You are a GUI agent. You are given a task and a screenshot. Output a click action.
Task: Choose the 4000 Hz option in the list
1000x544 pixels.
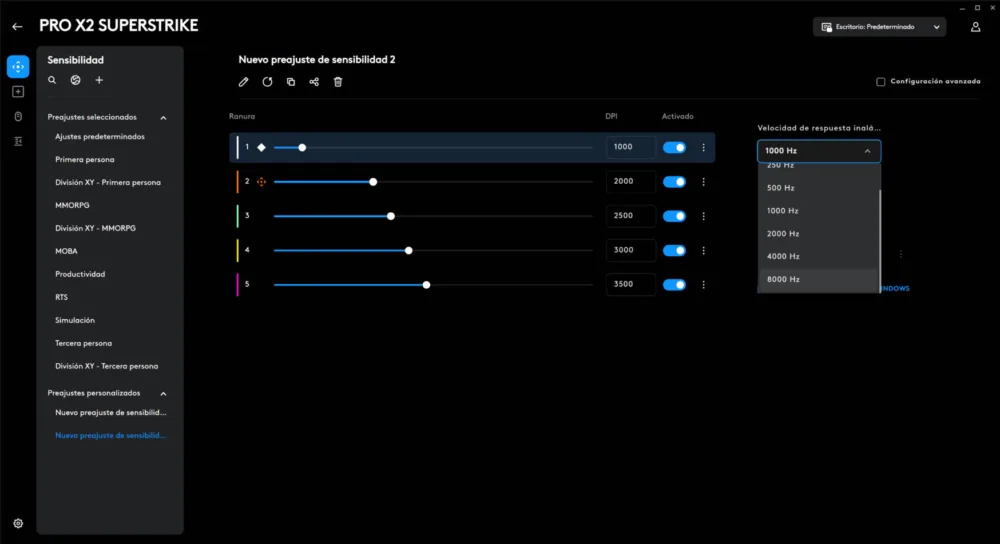pyautogui.click(x=783, y=256)
